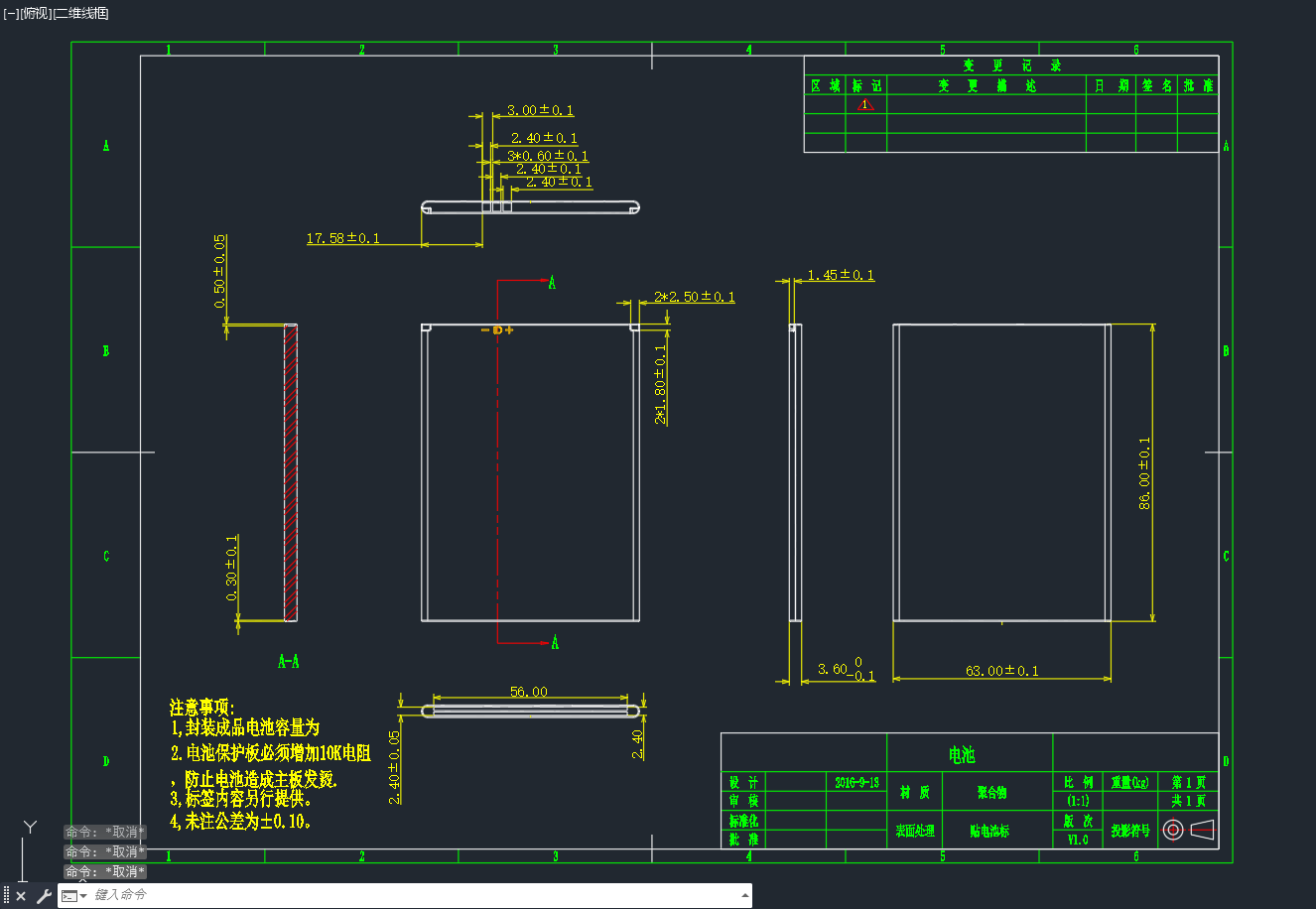The width and height of the screenshot is (1316, 909).
Task: Select the V1.0 version cell
Action: (1078, 840)
